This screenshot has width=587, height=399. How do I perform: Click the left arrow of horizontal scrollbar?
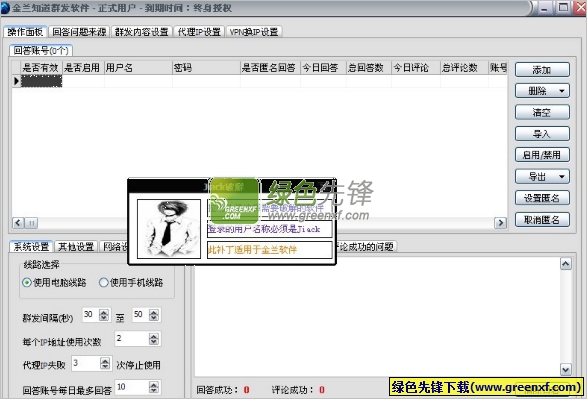[x=18, y=223]
